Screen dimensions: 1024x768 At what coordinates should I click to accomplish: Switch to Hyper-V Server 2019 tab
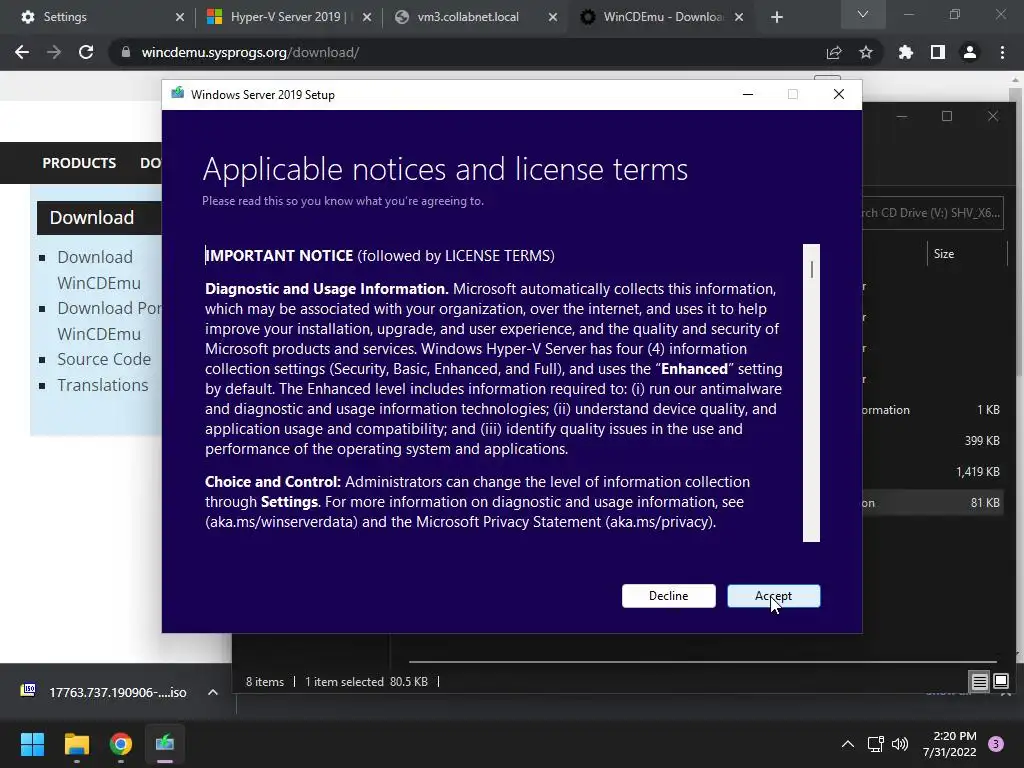[x=285, y=17]
